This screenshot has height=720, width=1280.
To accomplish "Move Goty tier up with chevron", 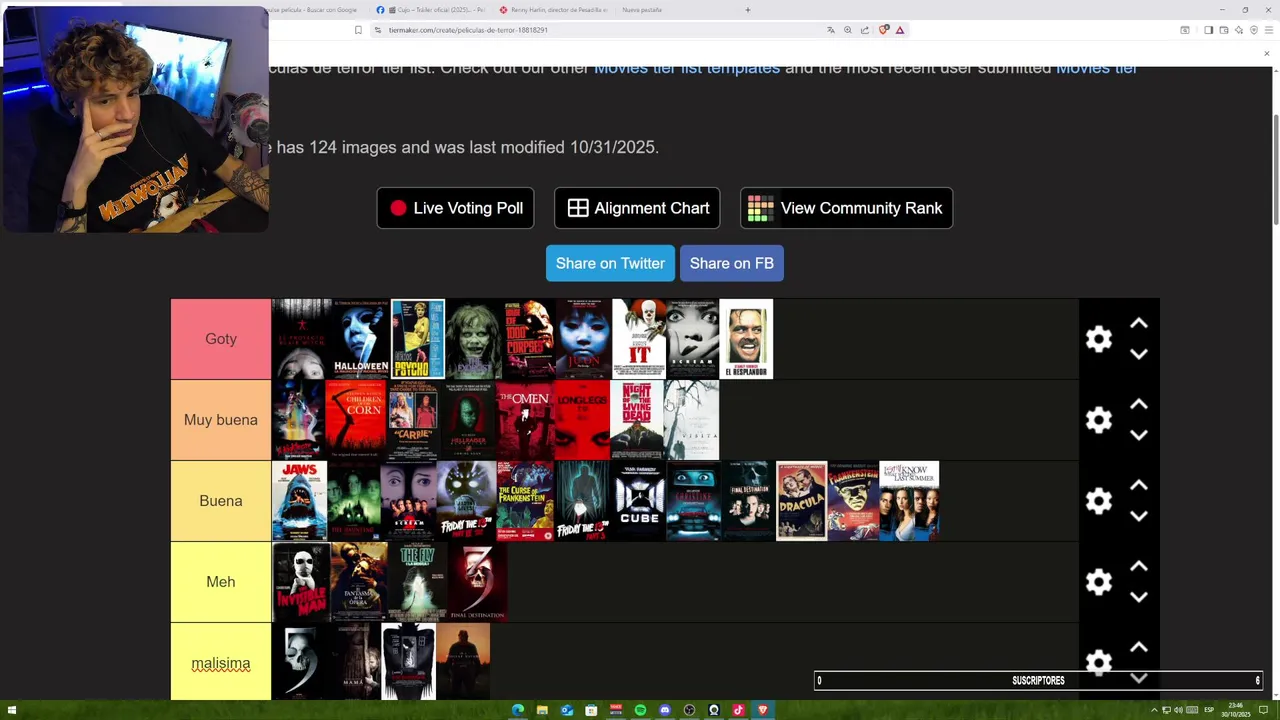I will coord(1138,324).
